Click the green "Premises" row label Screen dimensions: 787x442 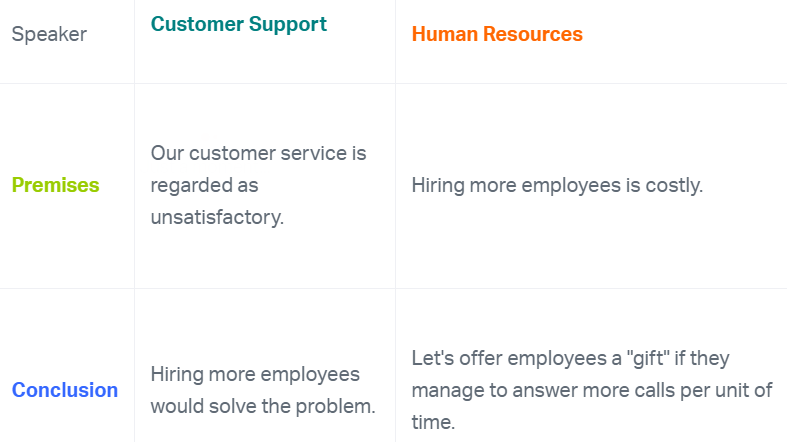(55, 185)
